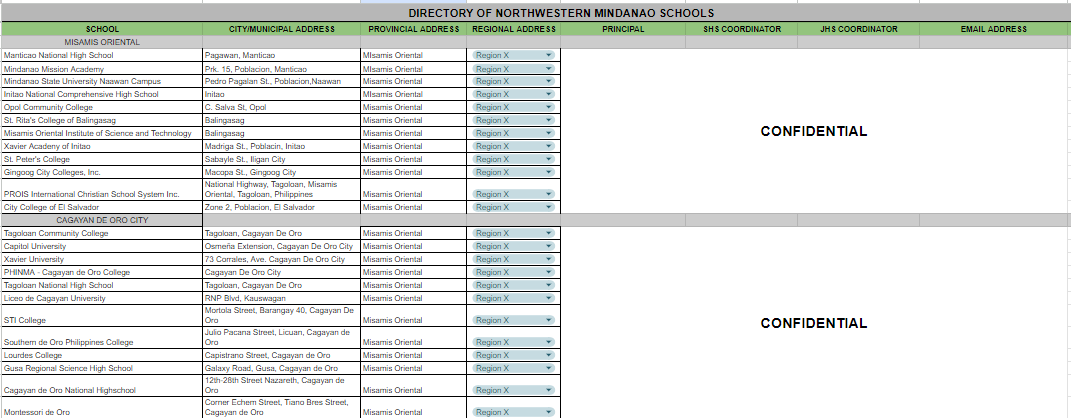Click the Tagoloan National High School cell
The image size is (1071, 418).
click(102, 285)
